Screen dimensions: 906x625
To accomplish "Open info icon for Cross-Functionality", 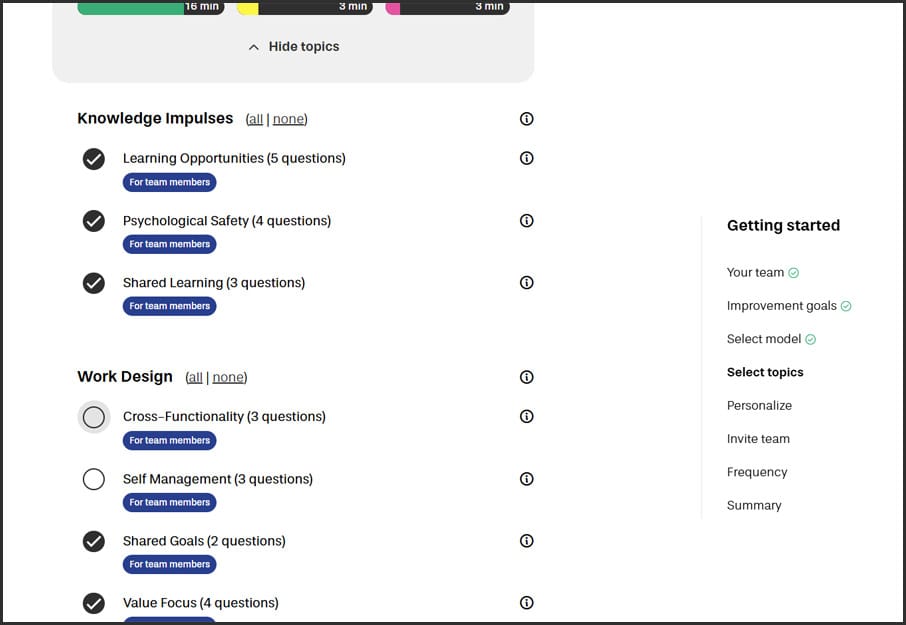I will pos(527,417).
